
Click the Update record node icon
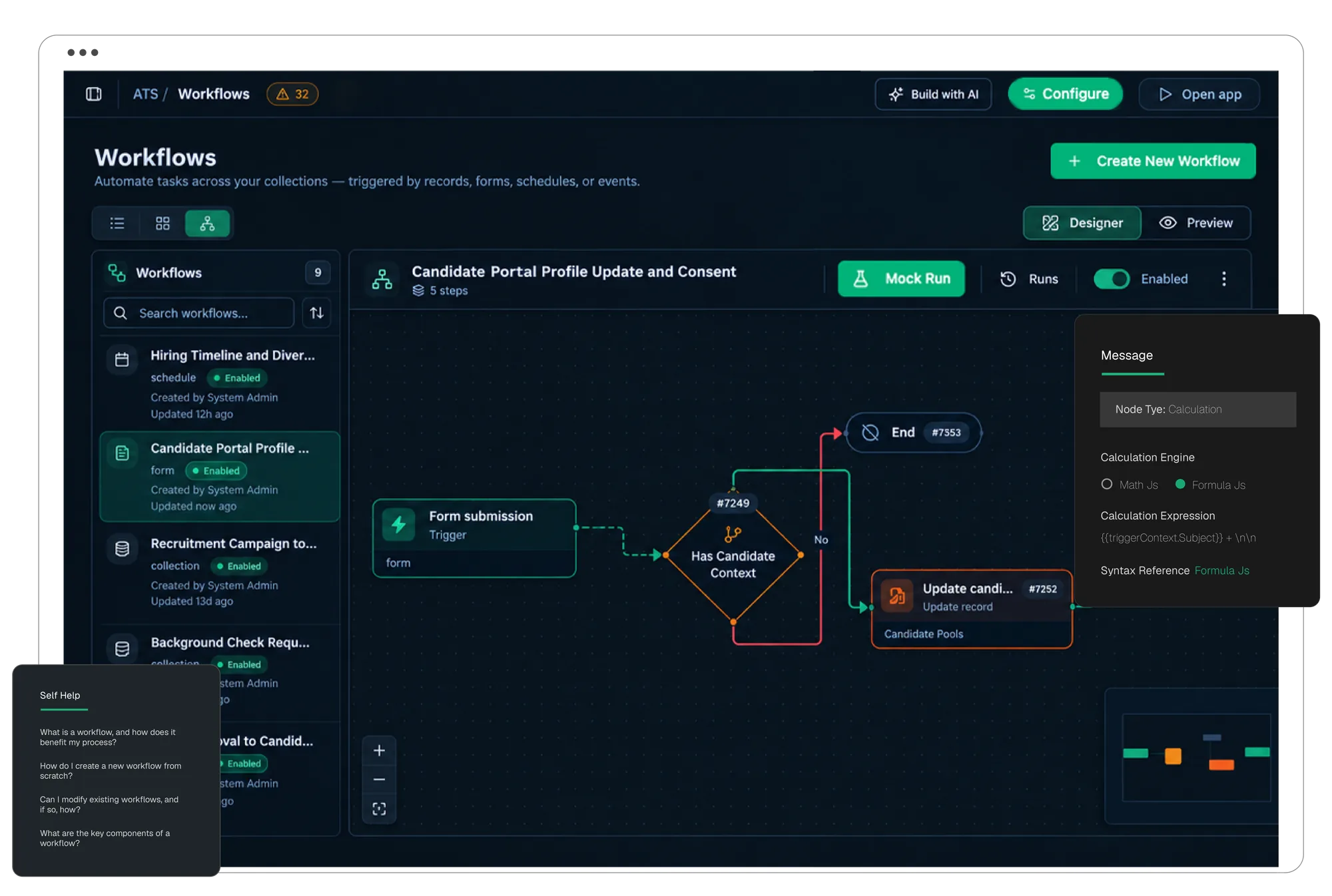pos(896,596)
